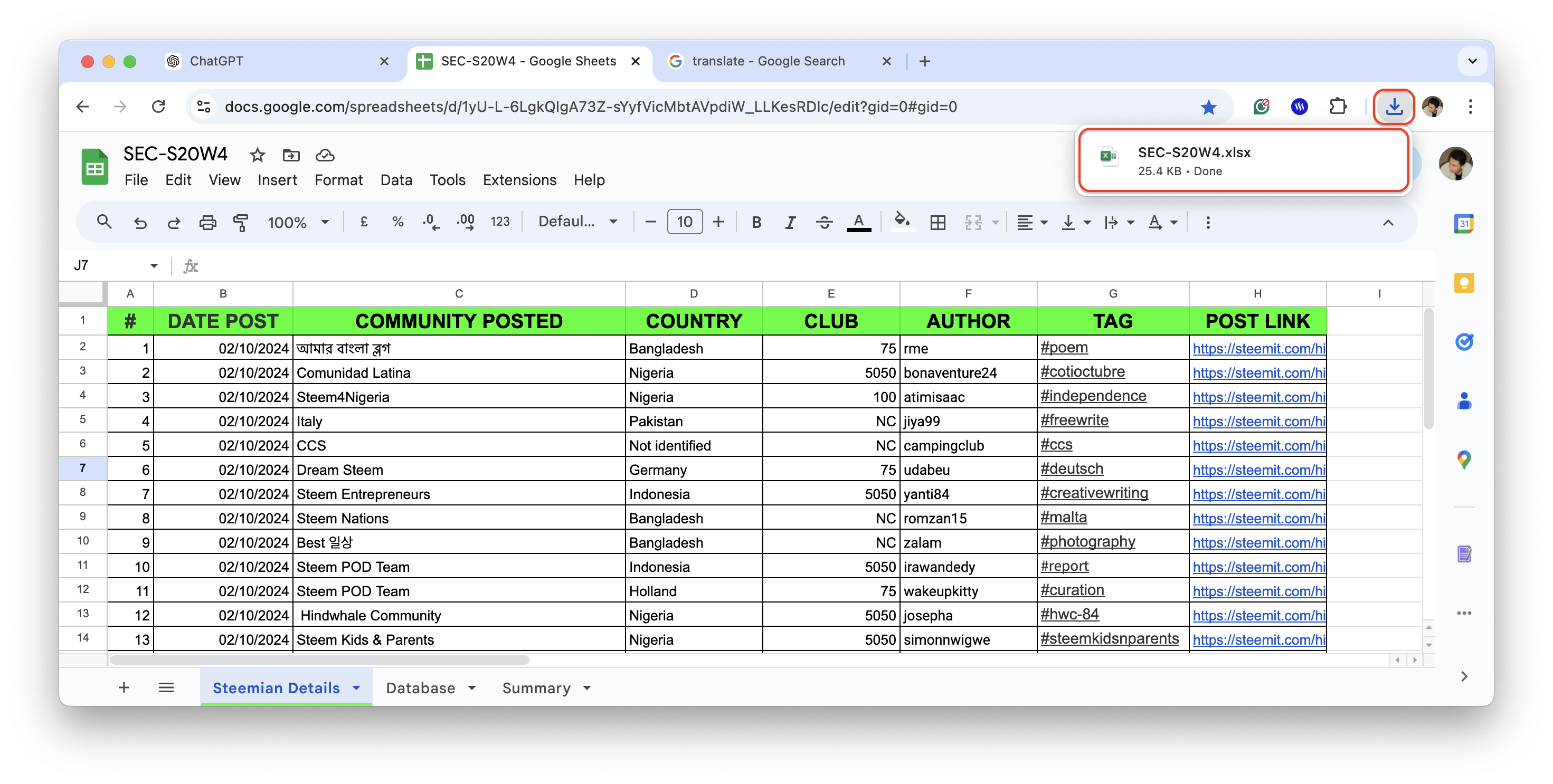The height and width of the screenshot is (784, 1553).
Task: Click the paint format roller icon
Action: click(241, 222)
